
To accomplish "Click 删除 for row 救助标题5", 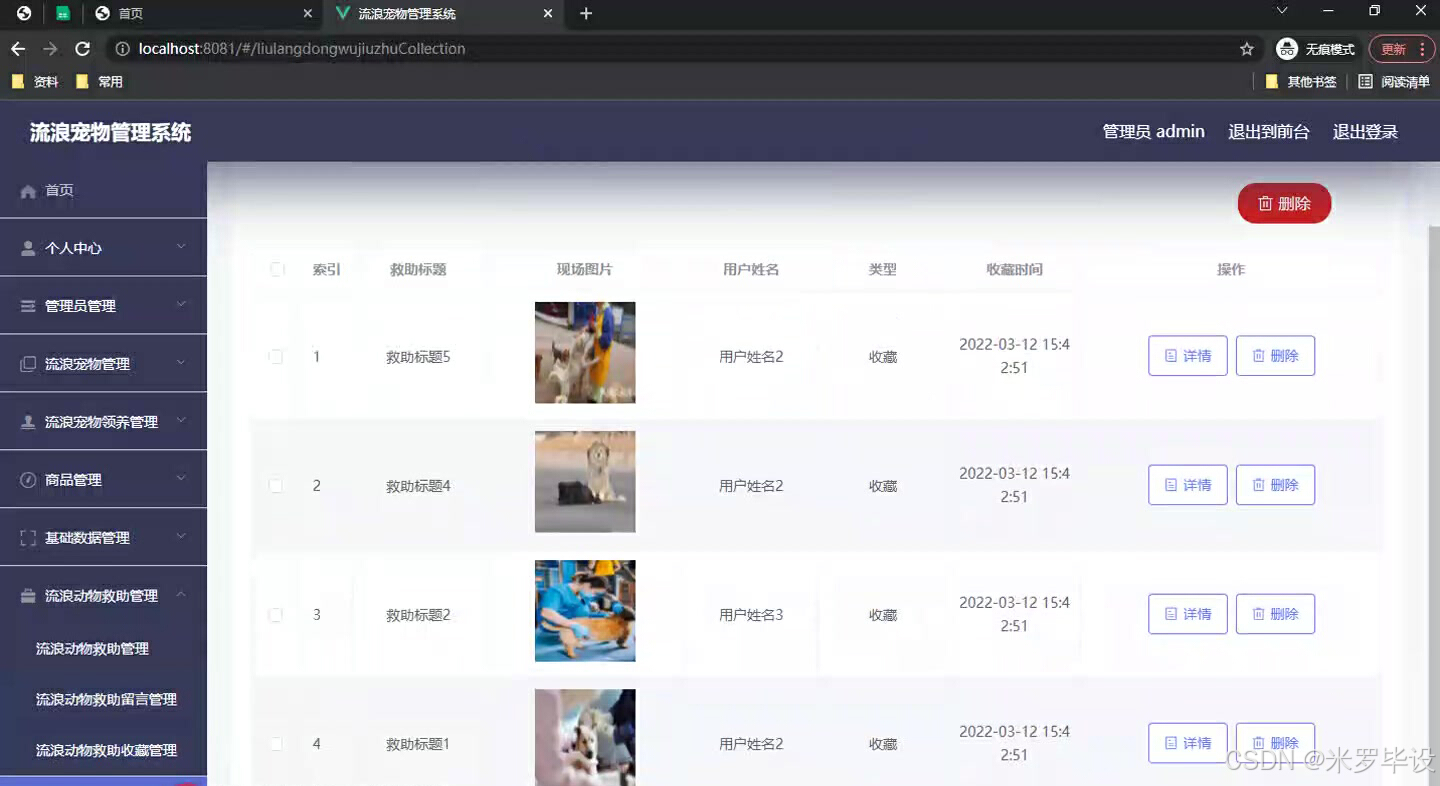I will [x=1275, y=356].
